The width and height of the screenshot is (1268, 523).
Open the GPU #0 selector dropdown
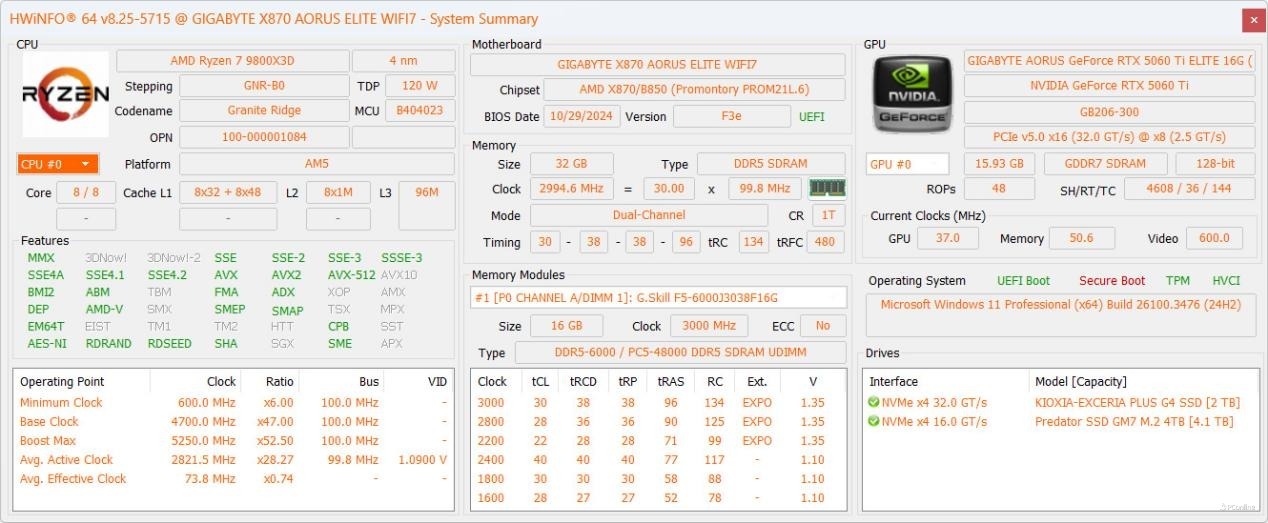point(907,164)
